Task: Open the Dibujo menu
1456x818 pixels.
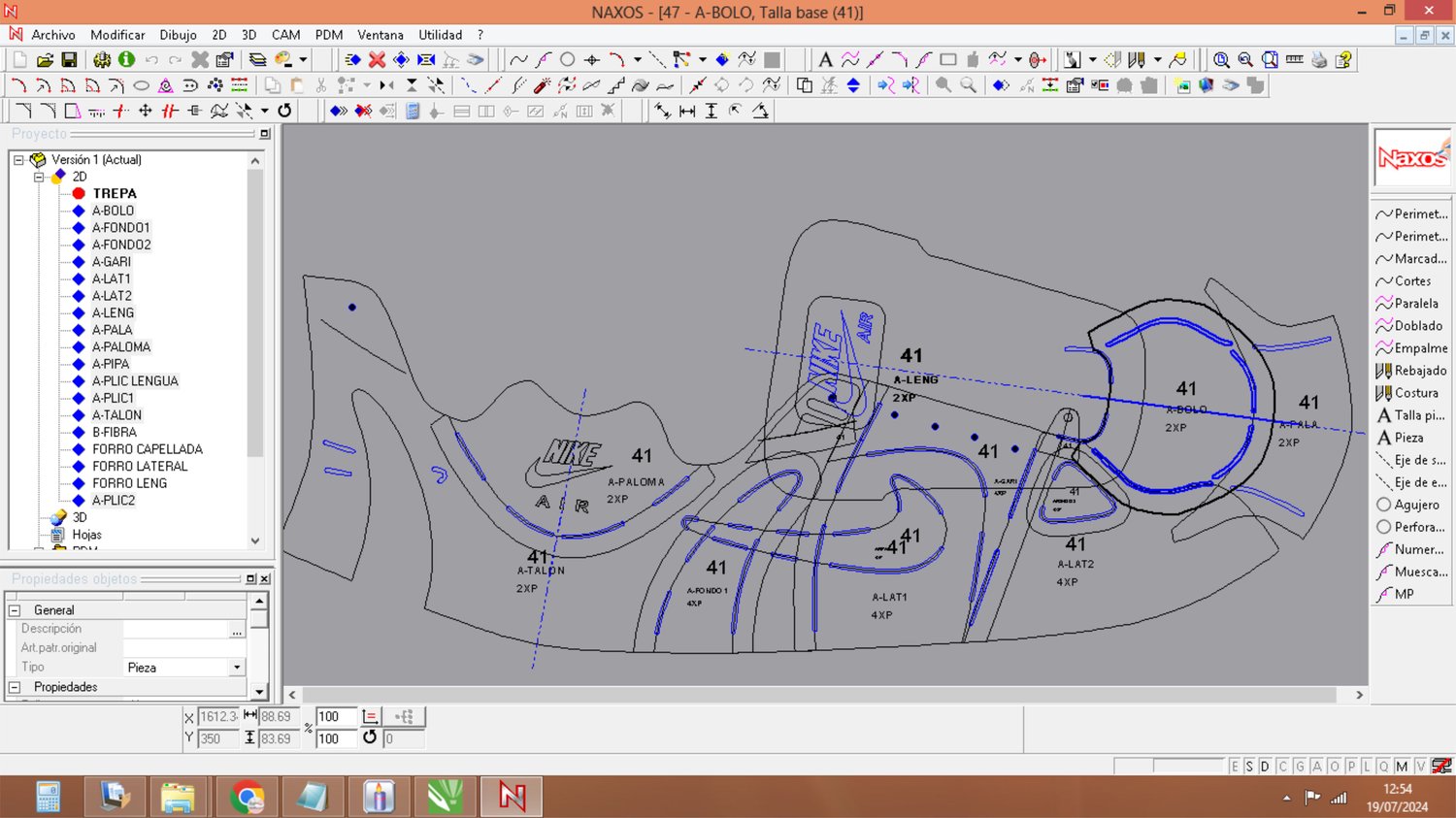Action: pos(178,35)
